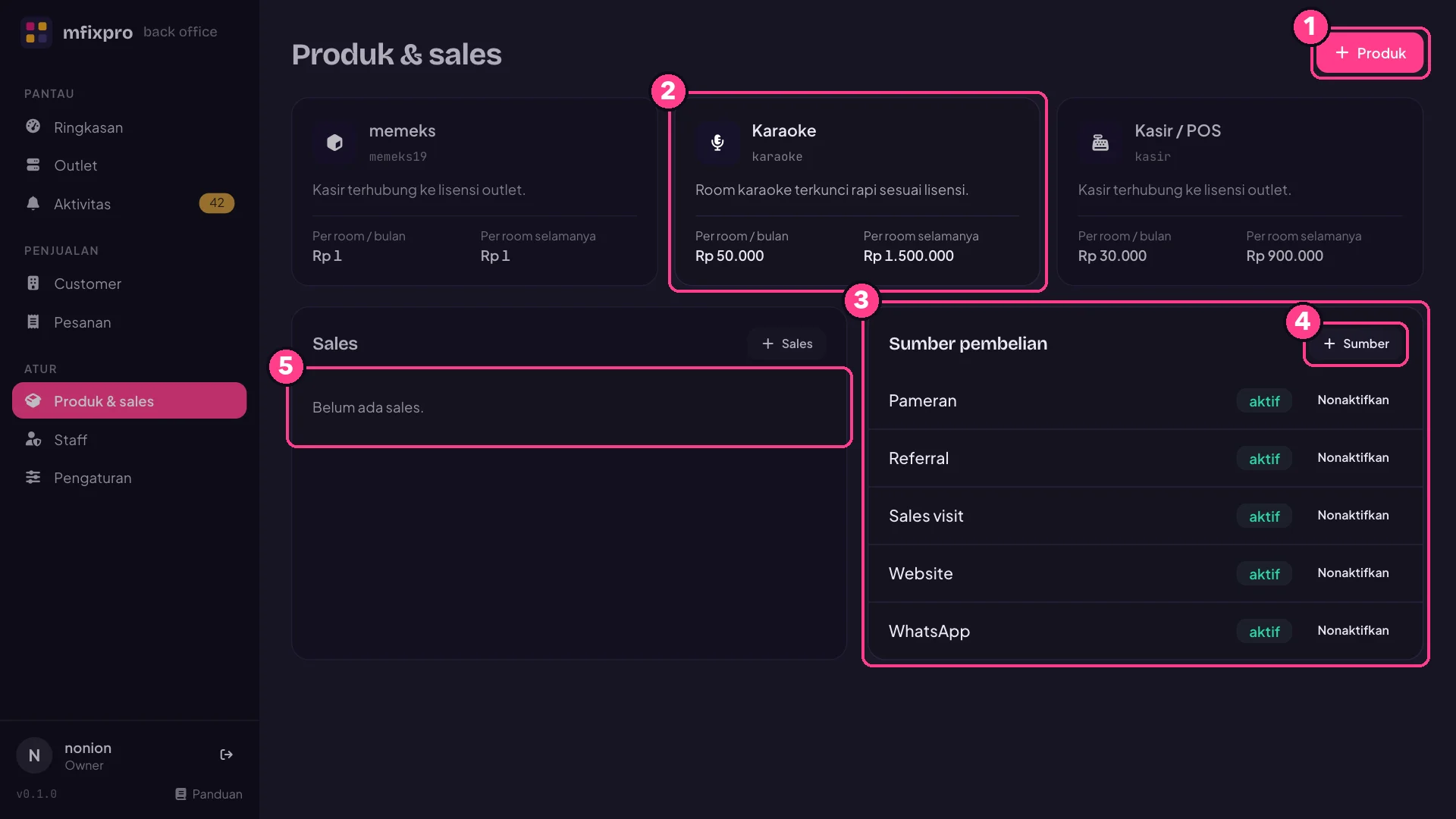Select Customer in the sidebar
This screenshot has width=1456, height=819.
tap(129, 284)
